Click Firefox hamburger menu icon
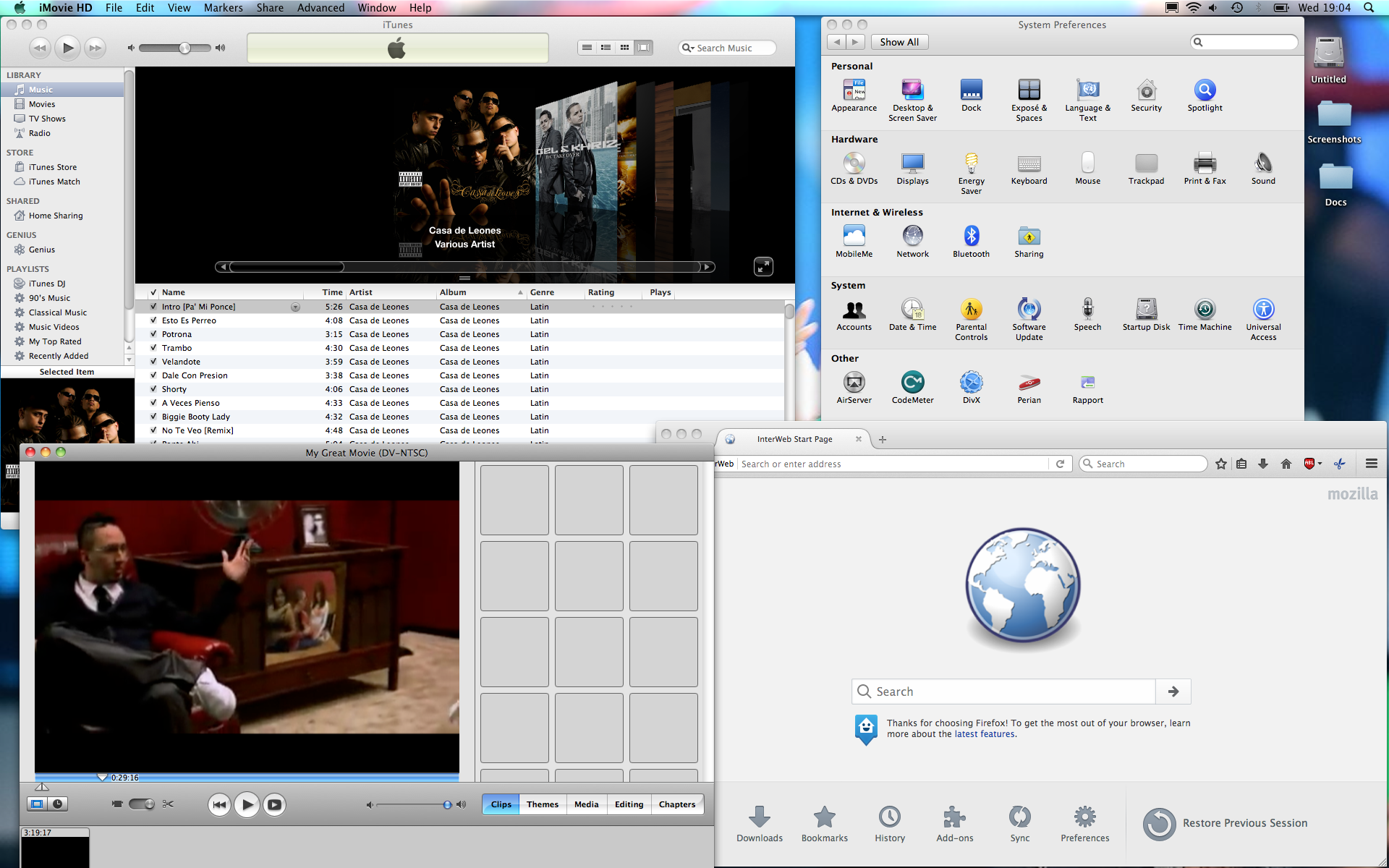The image size is (1389, 868). point(1371,464)
